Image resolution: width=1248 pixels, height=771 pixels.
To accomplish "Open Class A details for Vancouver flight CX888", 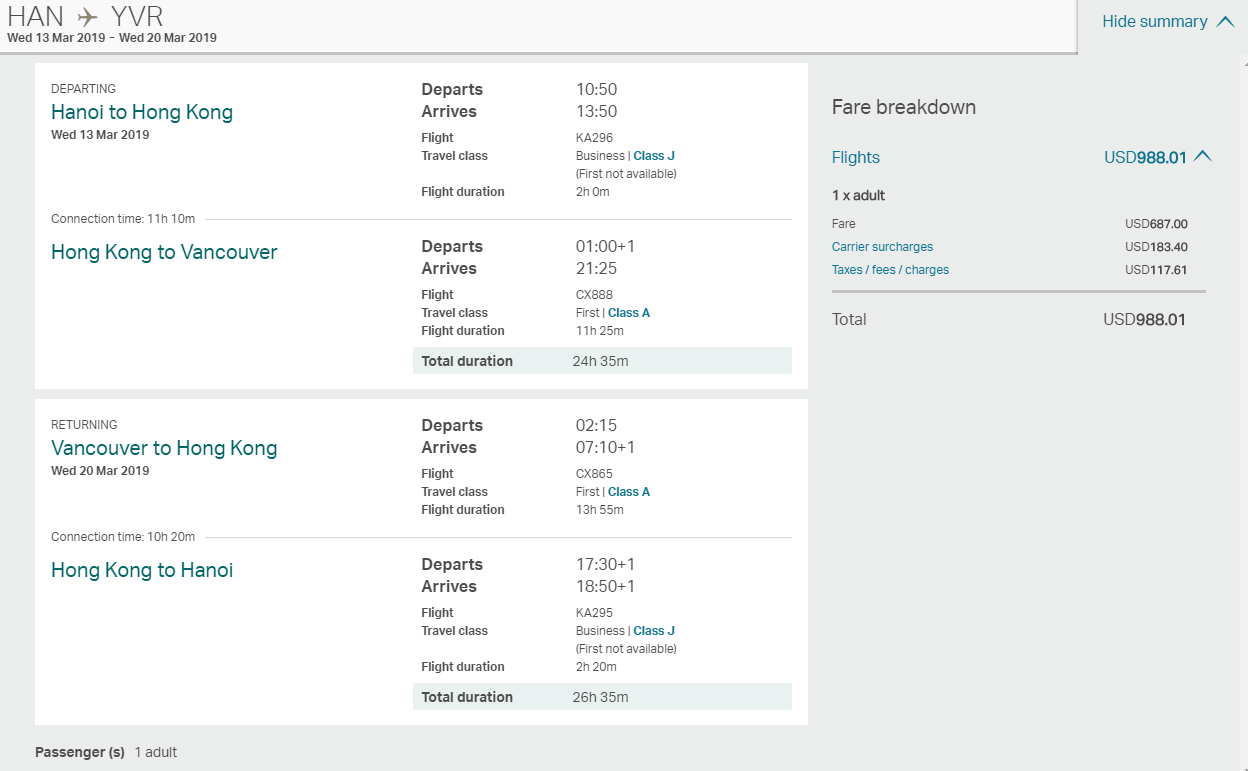I will (628, 312).
